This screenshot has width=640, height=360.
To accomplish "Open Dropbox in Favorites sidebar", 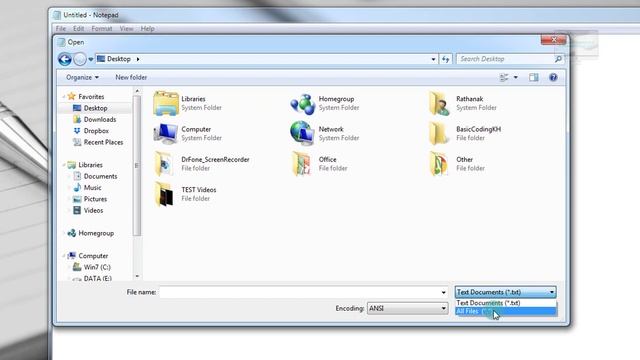I will tap(91, 131).
